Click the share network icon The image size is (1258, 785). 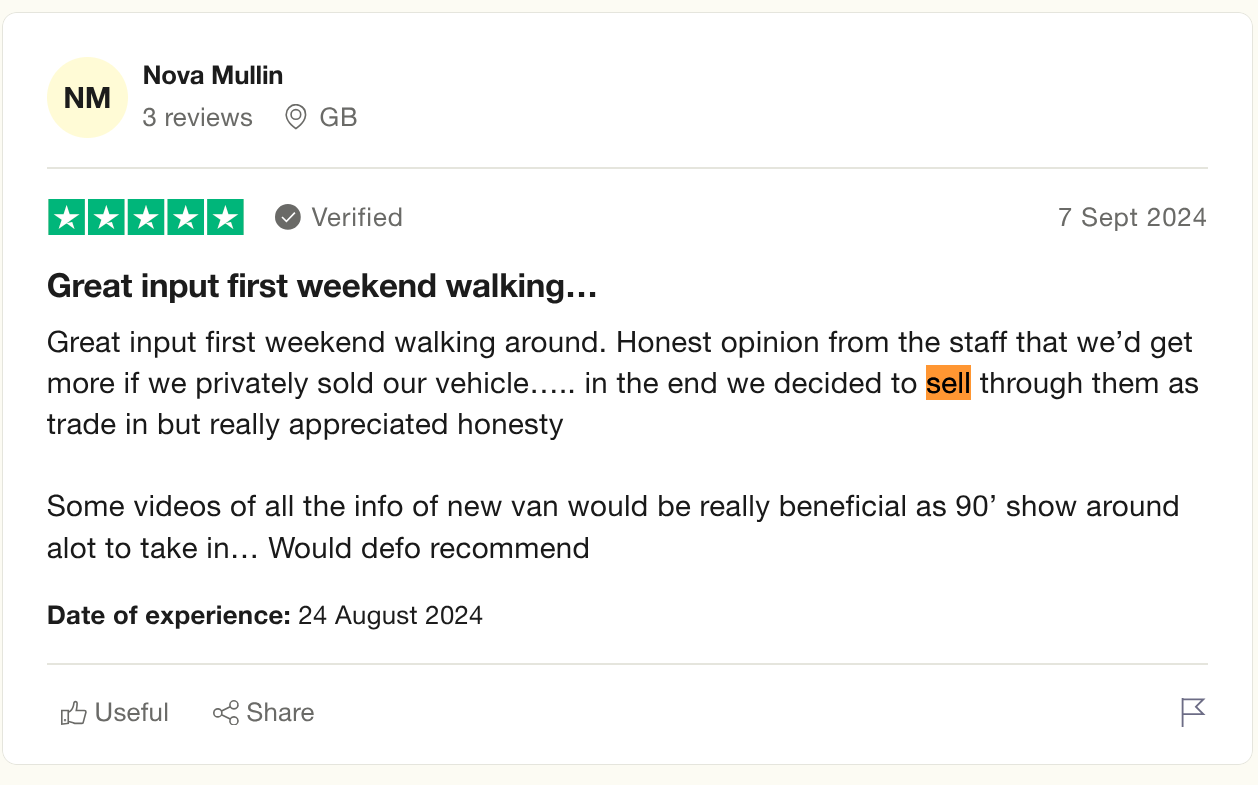[x=226, y=713]
